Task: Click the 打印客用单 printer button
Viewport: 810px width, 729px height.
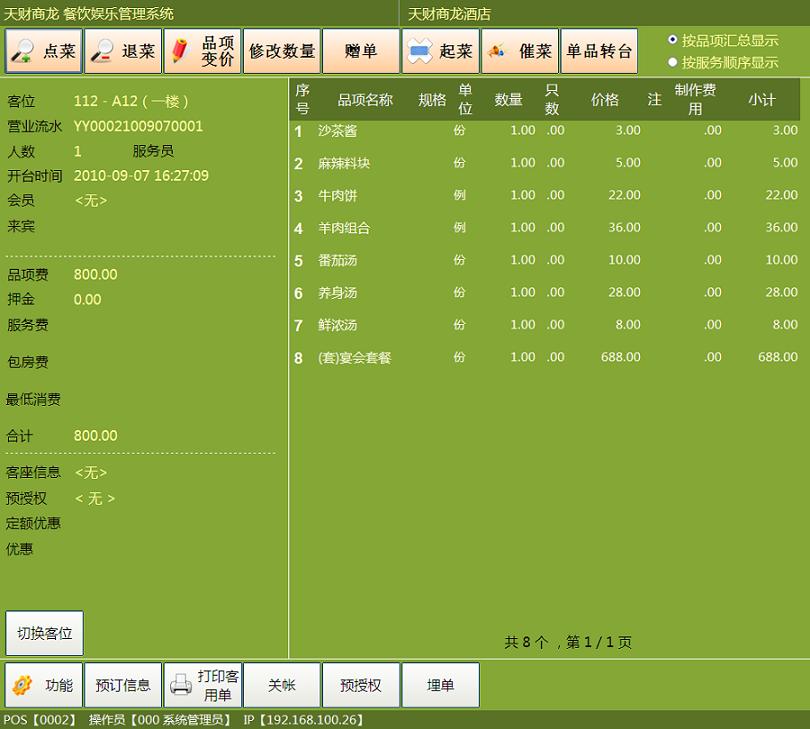Action: pos(202,685)
